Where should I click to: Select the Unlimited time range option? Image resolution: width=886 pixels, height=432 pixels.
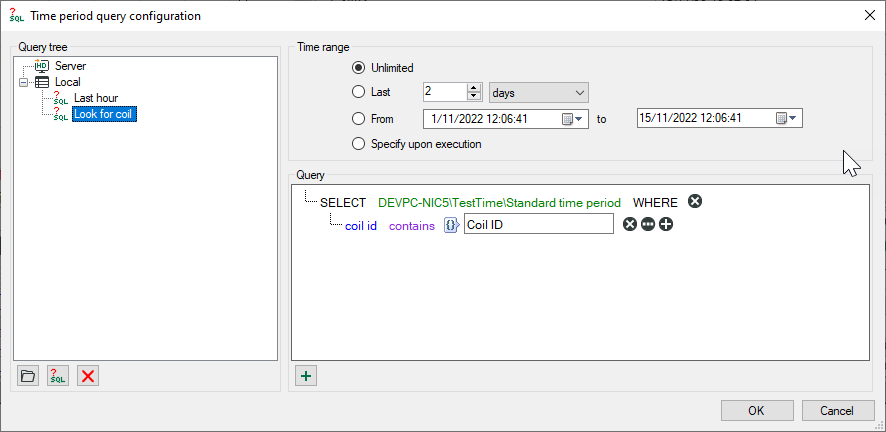coord(359,68)
